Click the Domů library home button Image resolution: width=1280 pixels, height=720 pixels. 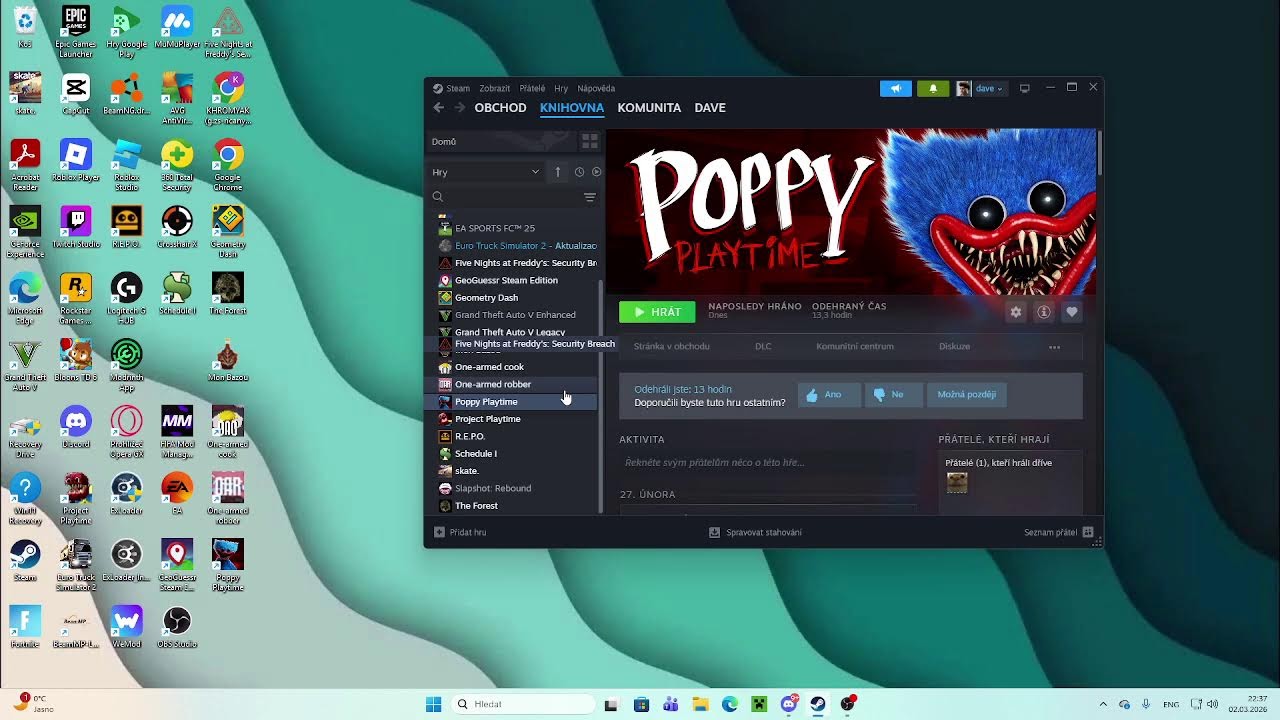(502, 142)
